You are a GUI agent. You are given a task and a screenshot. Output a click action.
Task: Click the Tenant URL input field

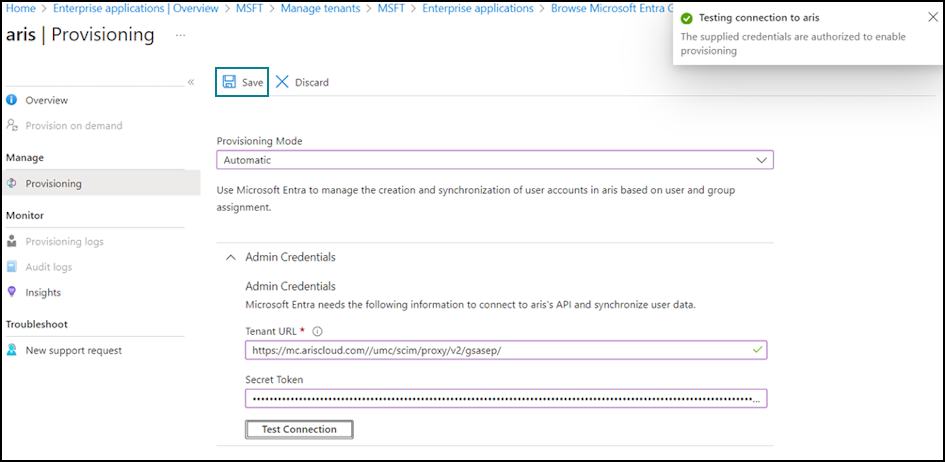tap(506, 349)
